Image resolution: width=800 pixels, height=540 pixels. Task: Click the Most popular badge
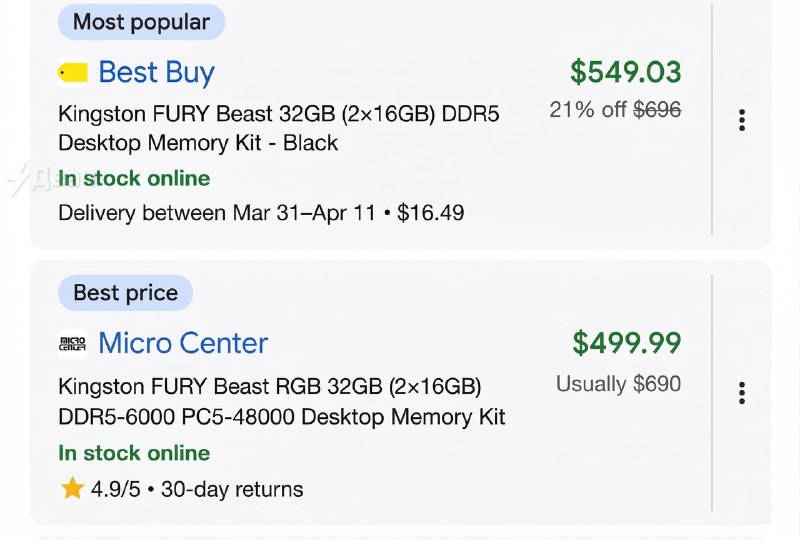[141, 21]
